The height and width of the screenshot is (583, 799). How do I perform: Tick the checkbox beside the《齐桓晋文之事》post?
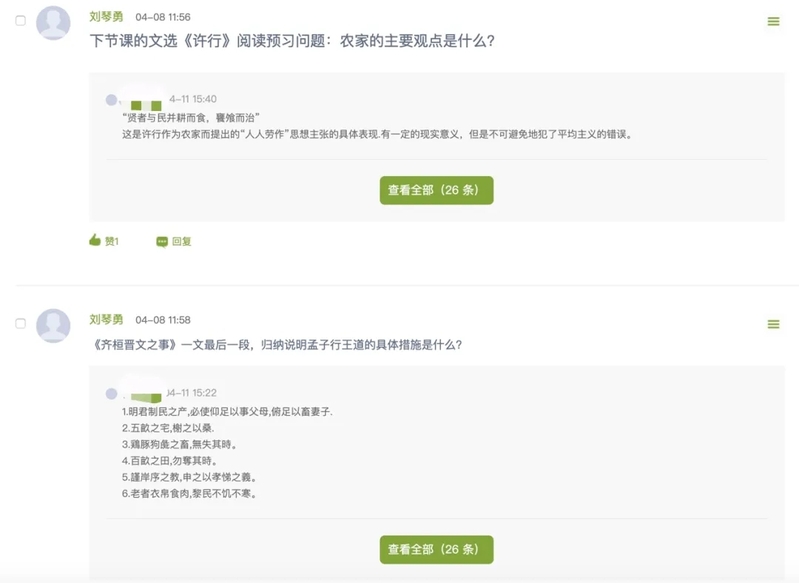tap(21, 324)
